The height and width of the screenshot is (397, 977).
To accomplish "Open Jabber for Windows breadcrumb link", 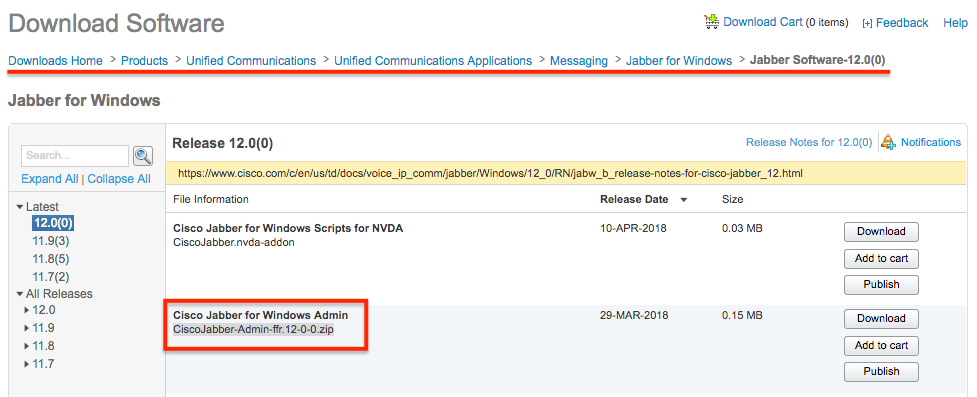I will (x=679, y=61).
